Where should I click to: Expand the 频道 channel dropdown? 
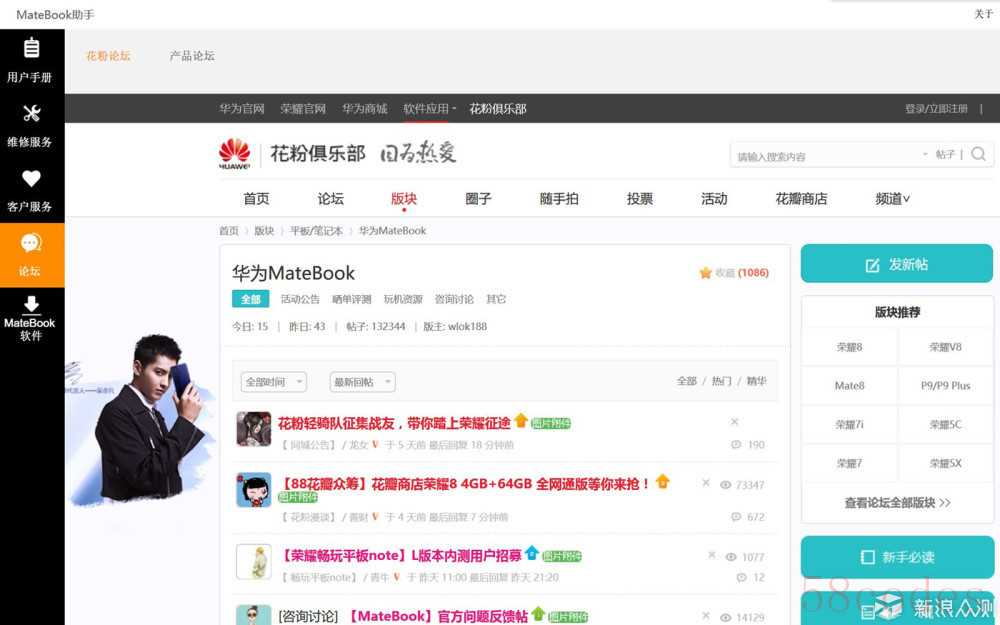click(892, 199)
